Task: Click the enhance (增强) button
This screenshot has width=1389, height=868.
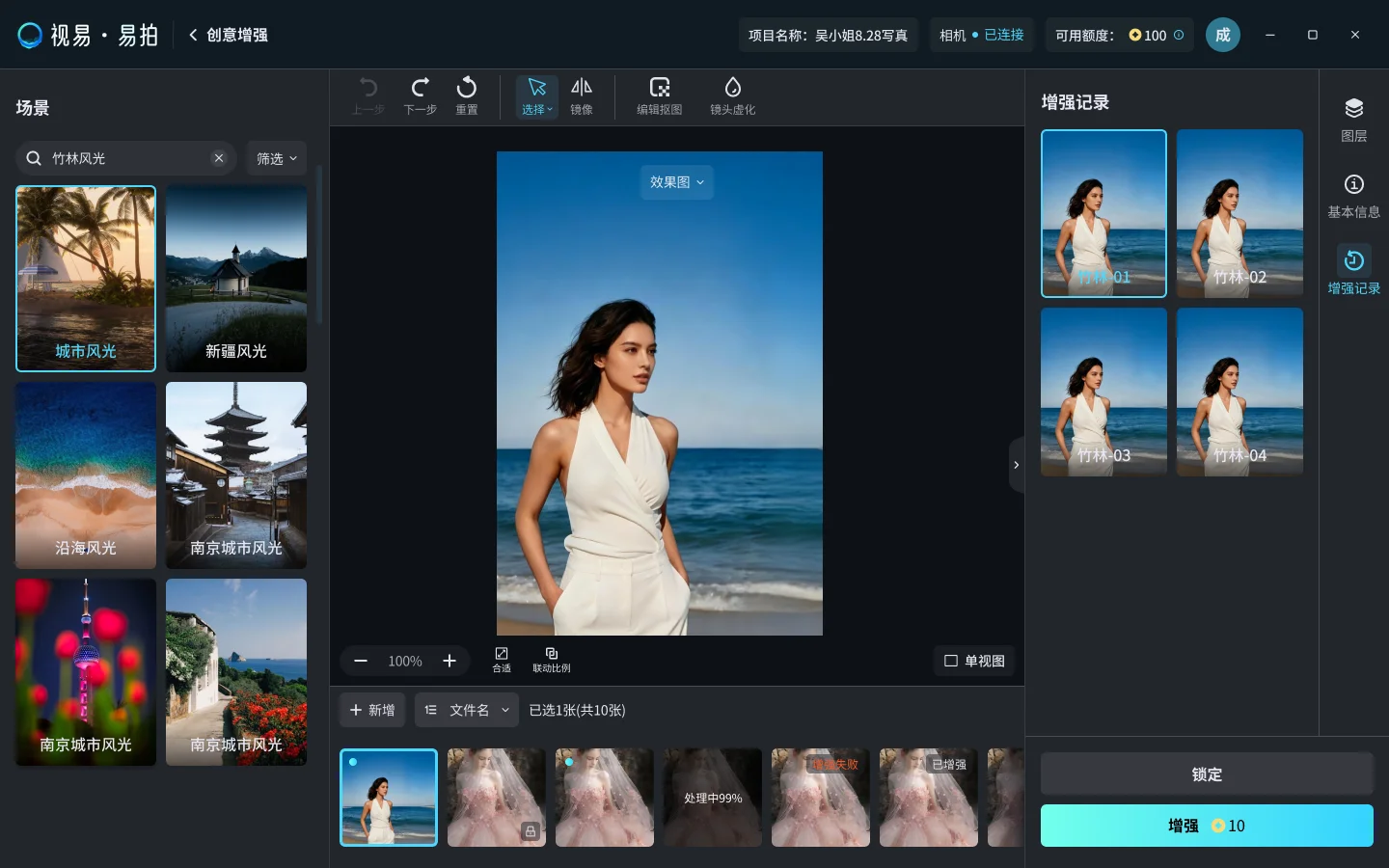Action: tap(1206, 826)
